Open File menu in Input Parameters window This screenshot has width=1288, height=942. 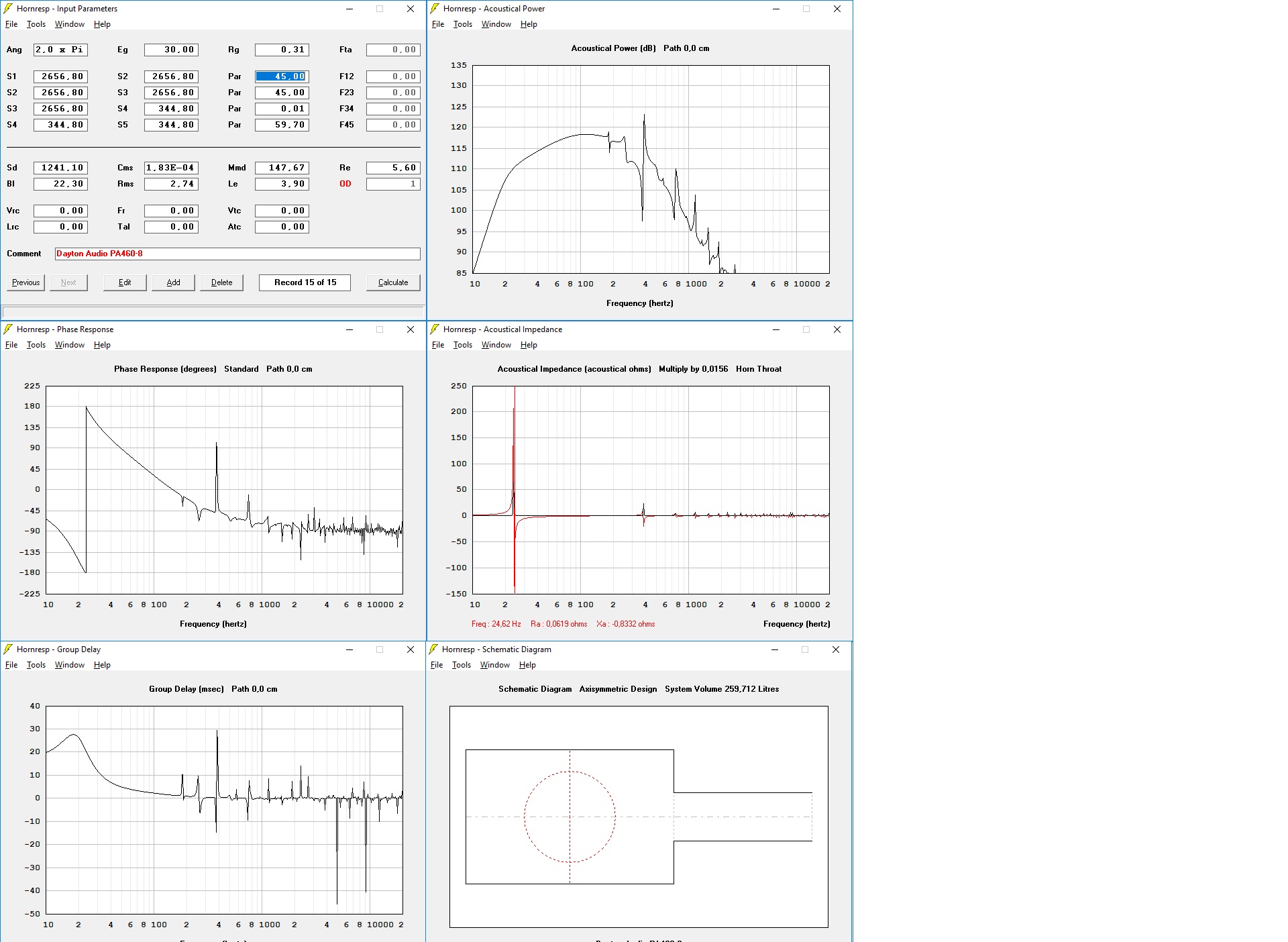[11, 24]
